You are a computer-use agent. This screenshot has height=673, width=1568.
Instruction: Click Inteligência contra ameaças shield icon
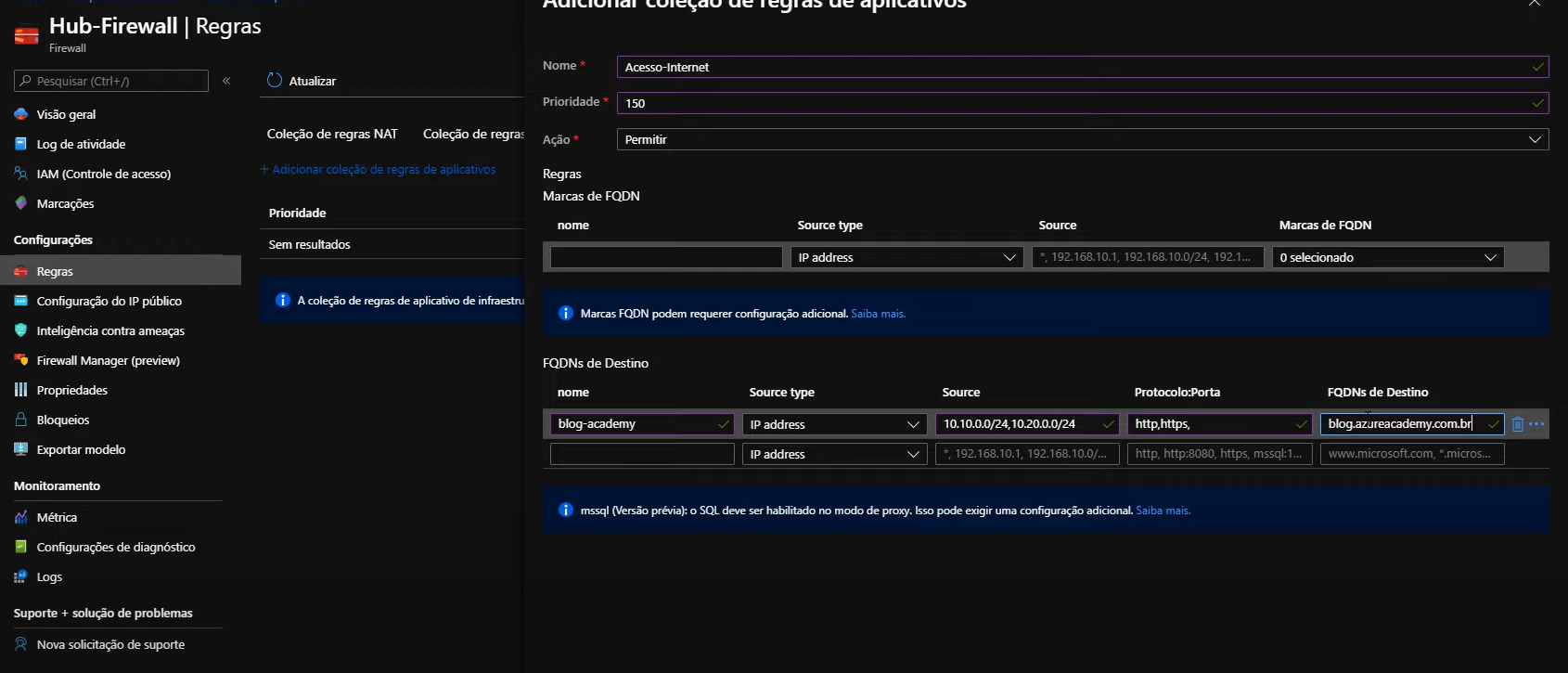pos(20,330)
